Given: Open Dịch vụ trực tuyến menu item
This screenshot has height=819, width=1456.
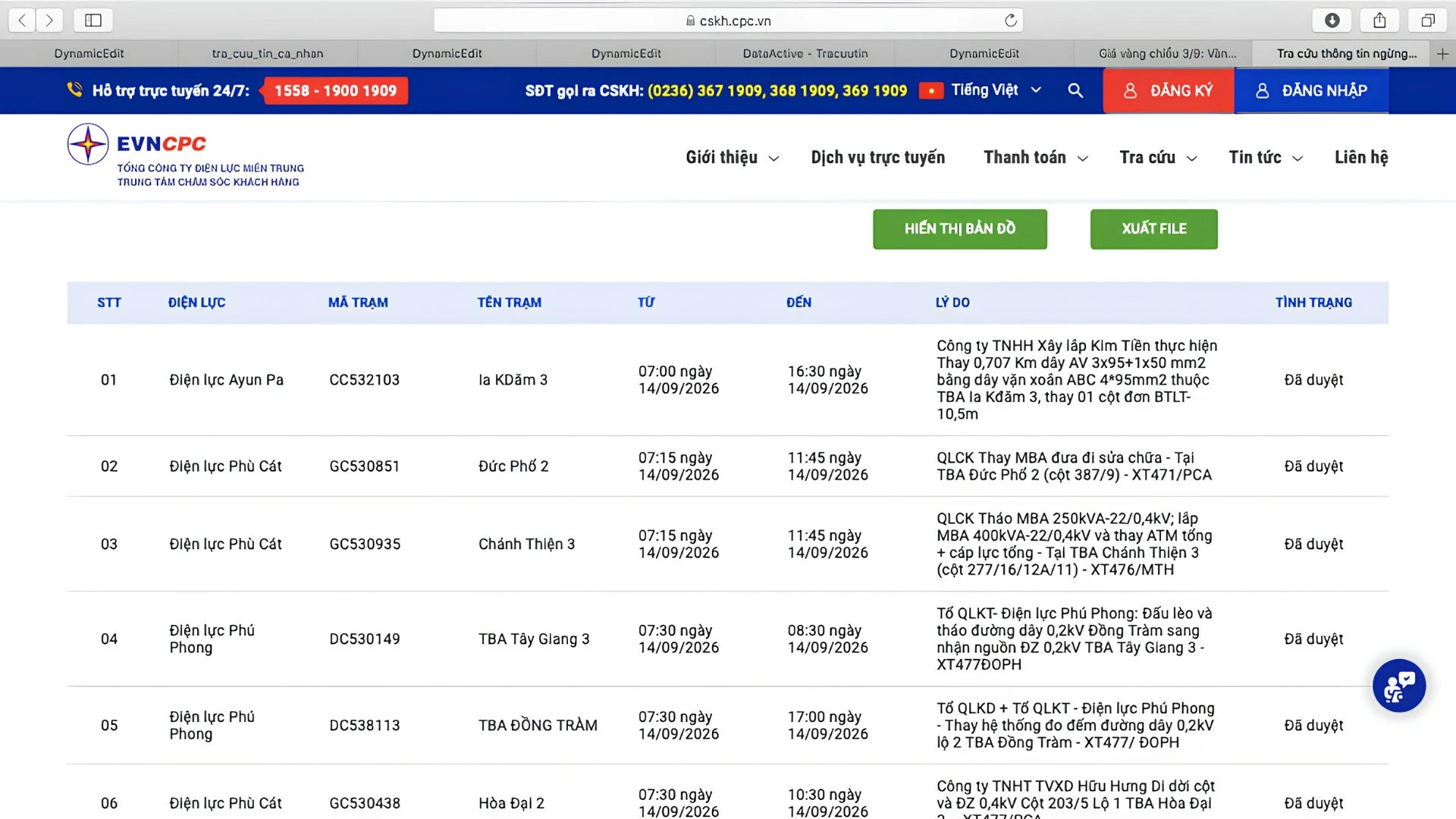Looking at the screenshot, I should click(878, 158).
